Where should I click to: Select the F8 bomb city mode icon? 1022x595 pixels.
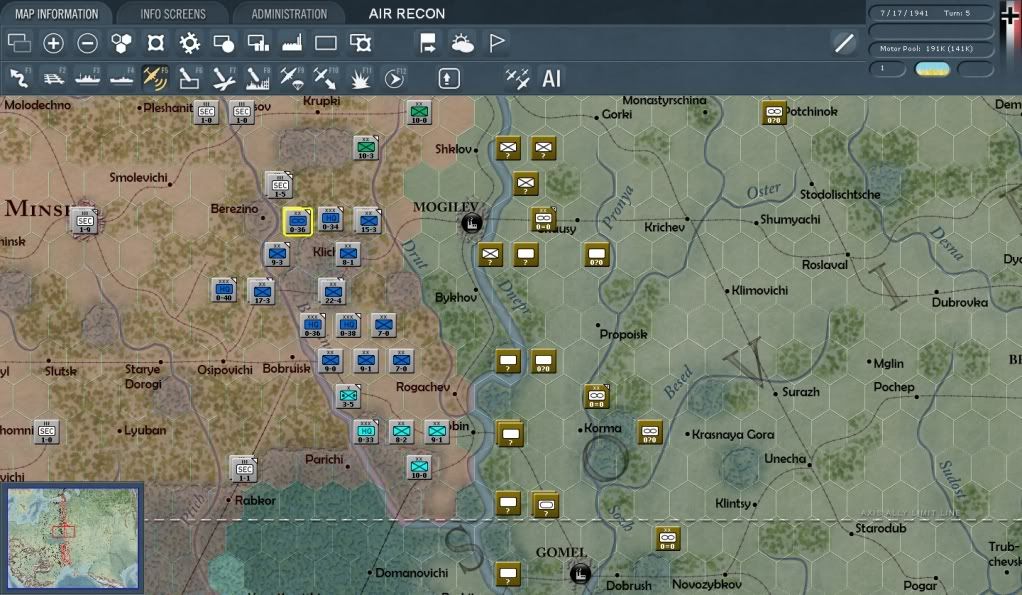click(x=257, y=79)
